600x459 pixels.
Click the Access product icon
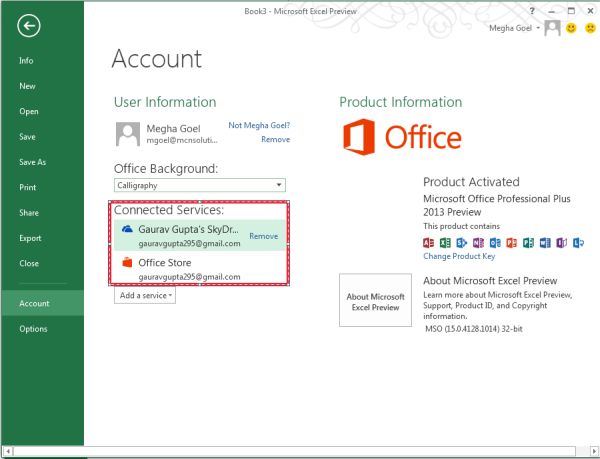click(428, 243)
